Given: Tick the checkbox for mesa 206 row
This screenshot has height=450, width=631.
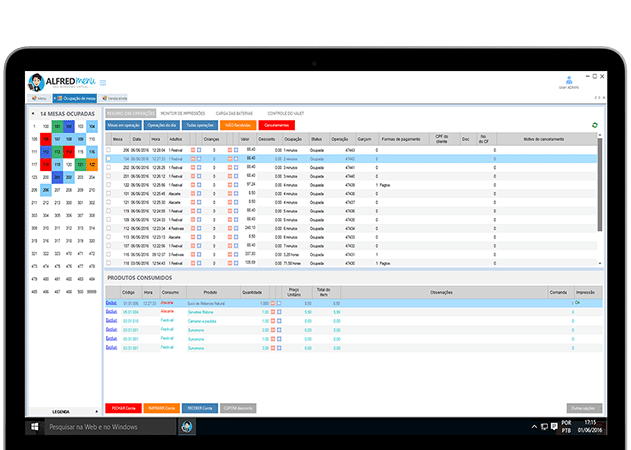Looking at the screenshot, I should point(109,149).
